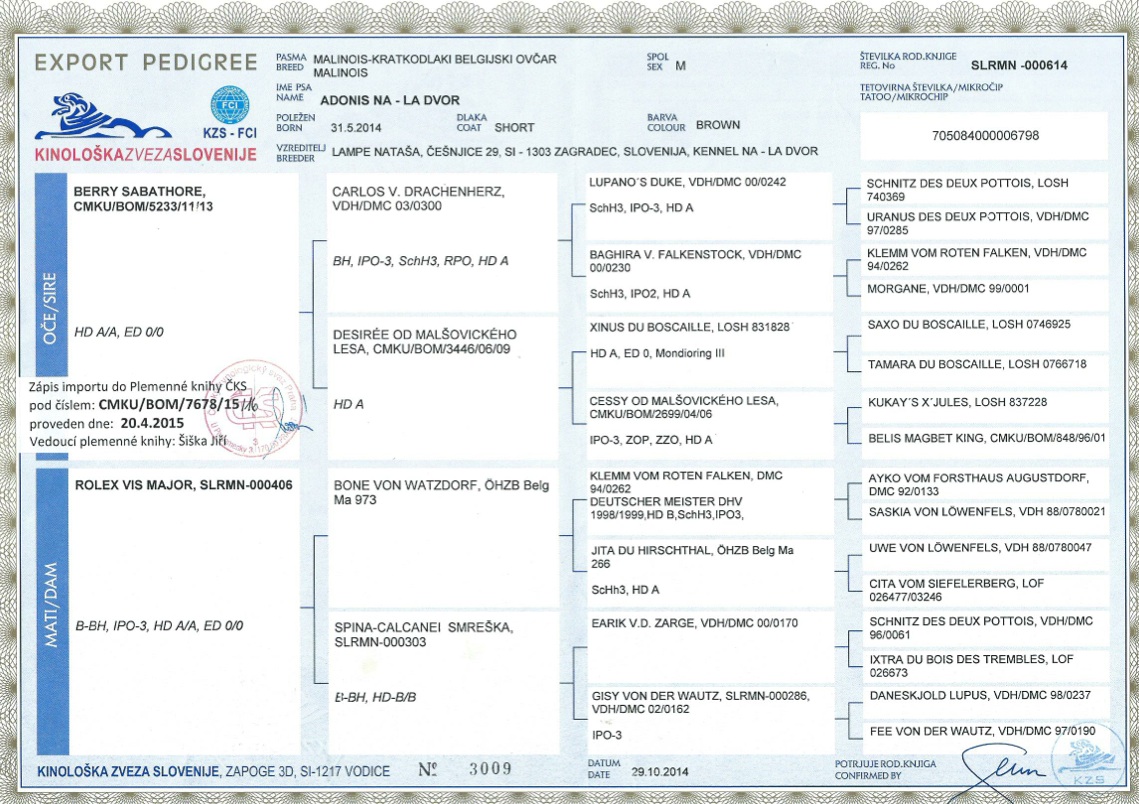This screenshot has width=1139, height=804.
Task: Select SPINA-CALCANEI SMREŠKA entry
Action: pyautogui.click(x=444, y=683)
